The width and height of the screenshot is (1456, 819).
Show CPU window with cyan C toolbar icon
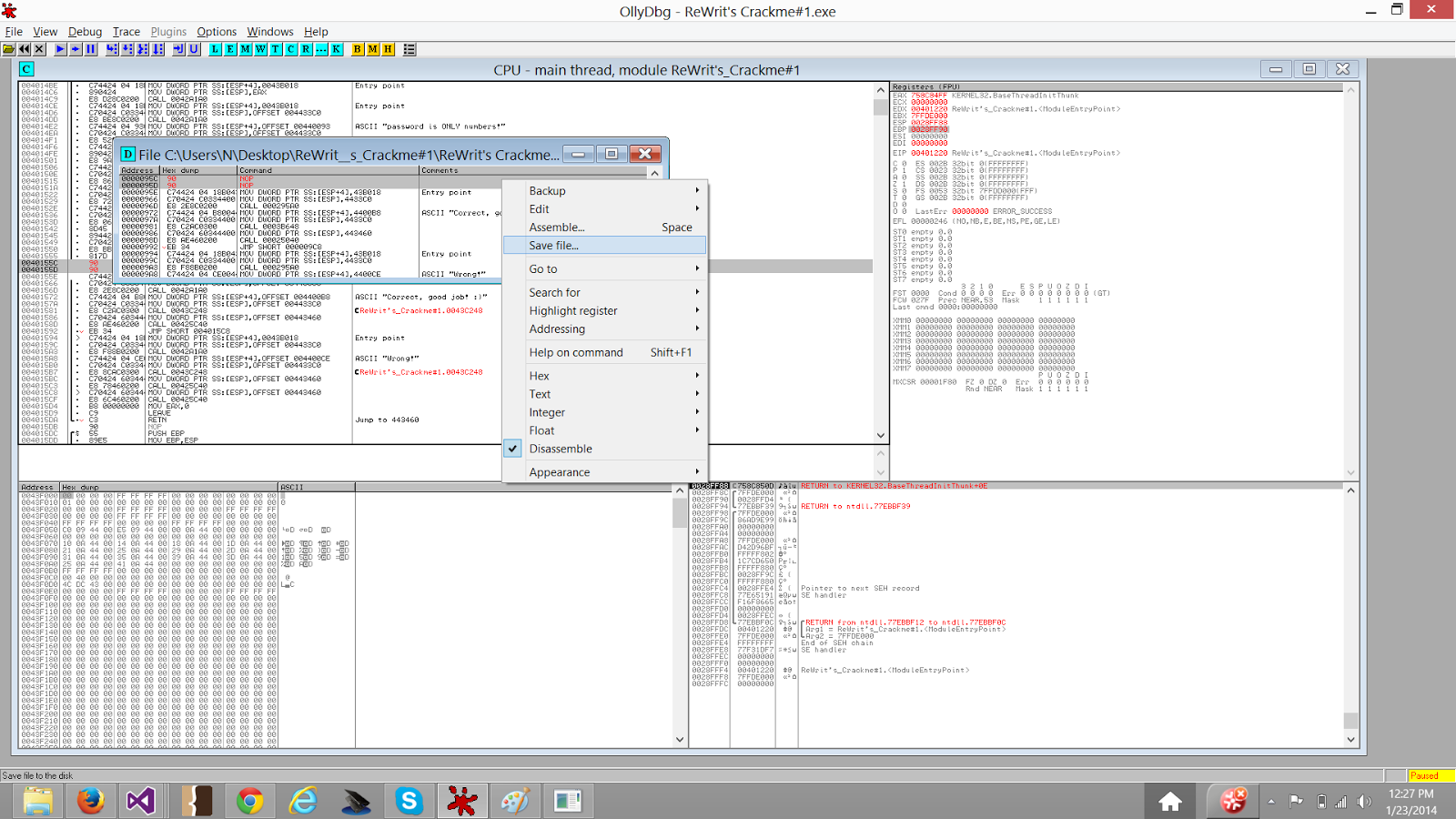tap(291, 49)
